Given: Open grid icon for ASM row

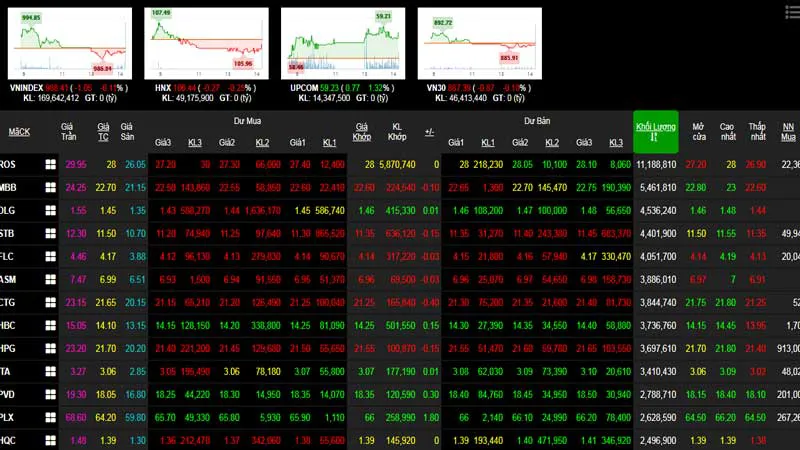Looking at the screenshot, I should [x=51, y=279].
